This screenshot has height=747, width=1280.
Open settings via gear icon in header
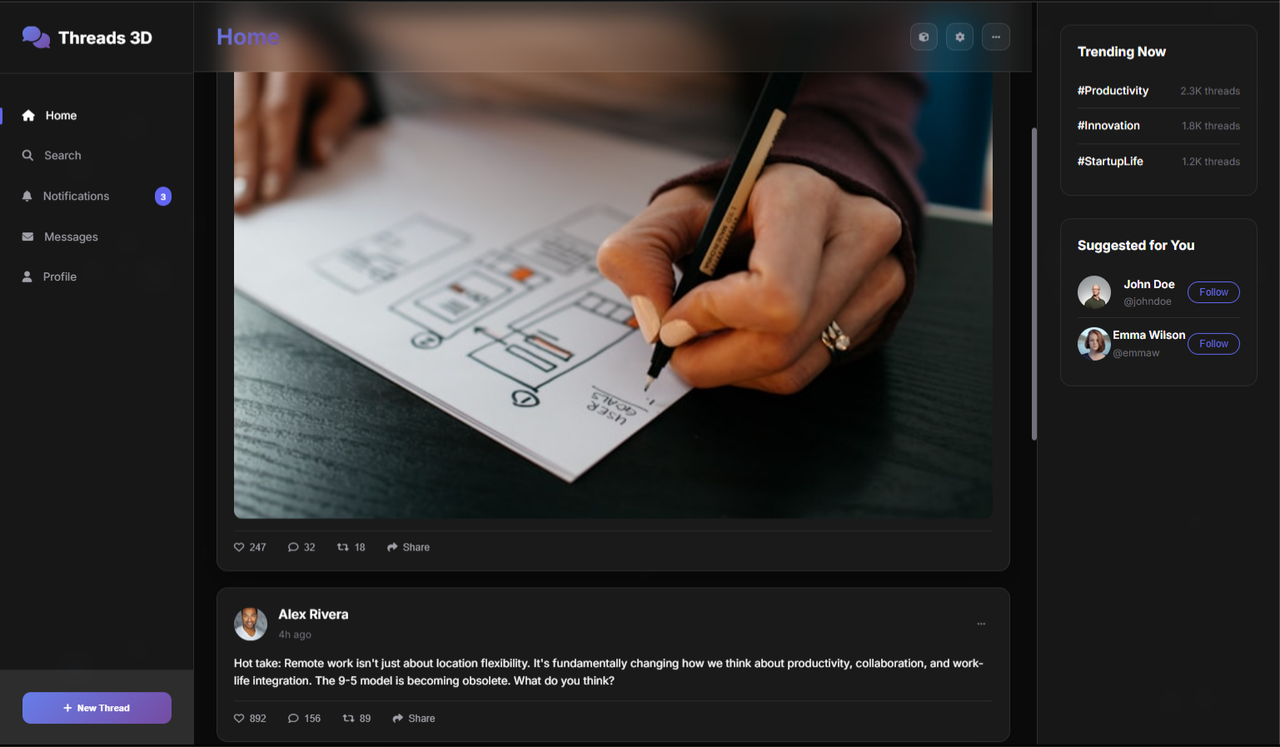click(x=960, y=37)
